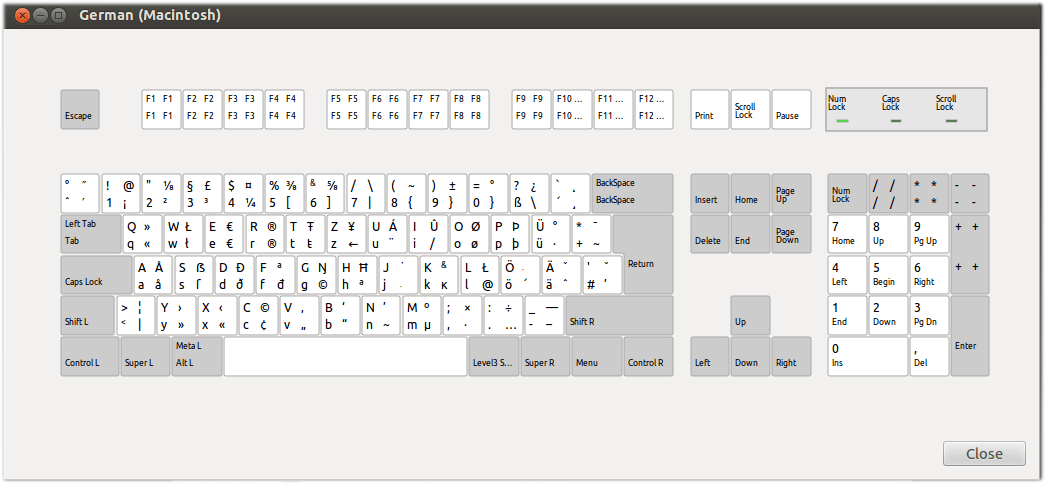This screenshot has height=484, width=1046.
Task: Click the S key with ß
Action: click(194, 275)
